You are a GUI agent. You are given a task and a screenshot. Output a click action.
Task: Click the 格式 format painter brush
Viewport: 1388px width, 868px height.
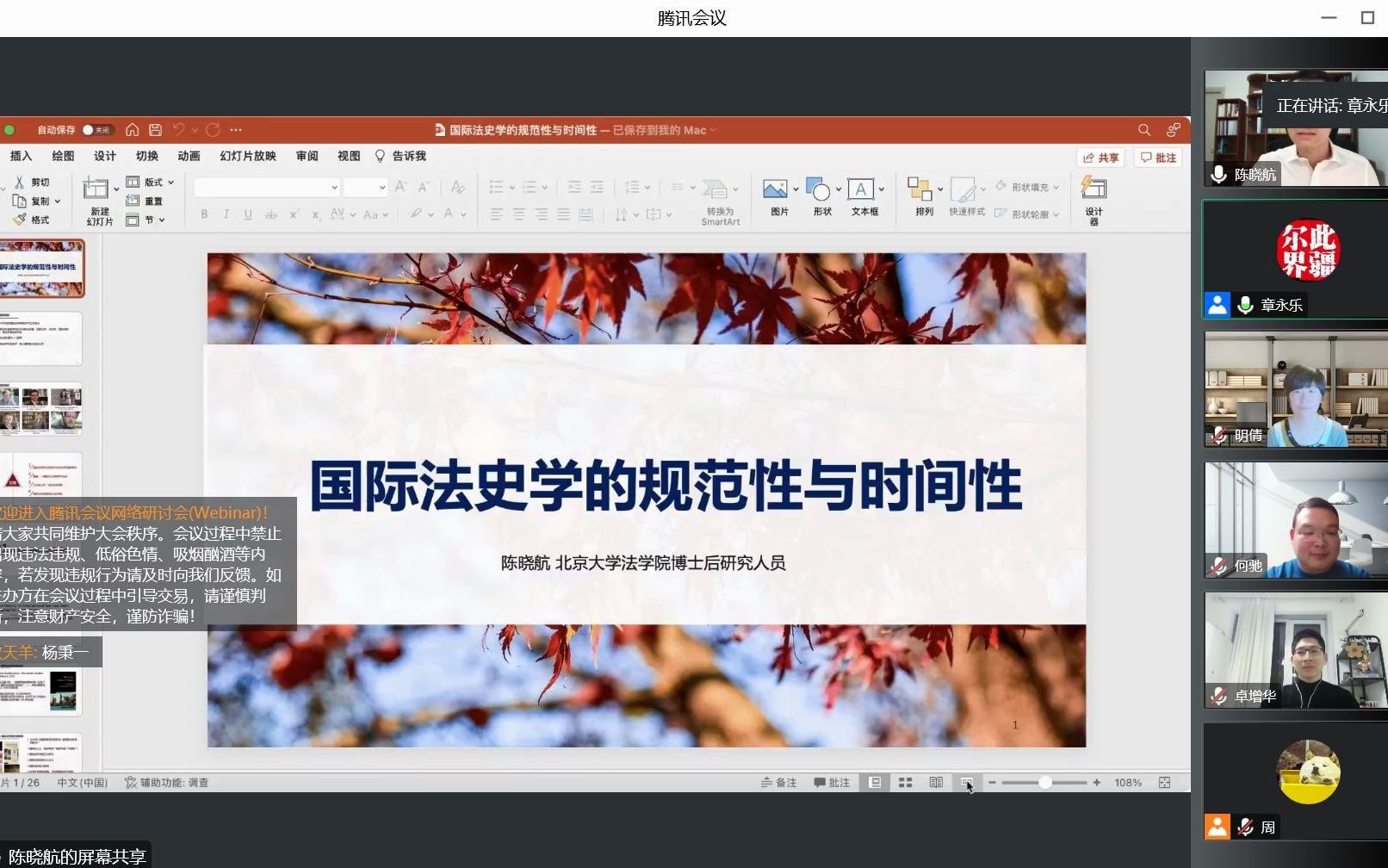(x=32, y=220)
